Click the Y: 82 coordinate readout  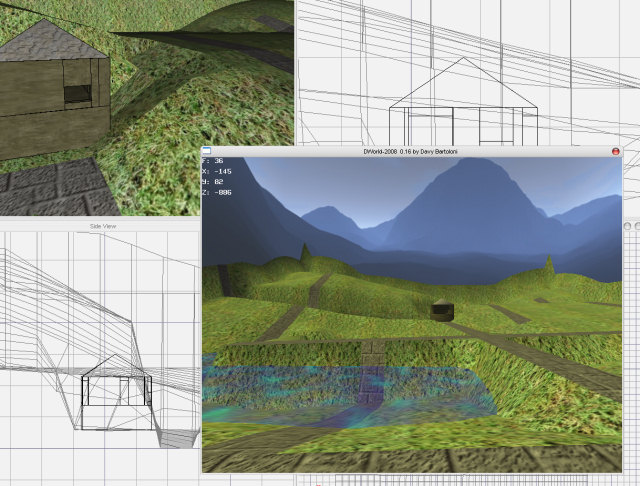[x=215, y=181]
